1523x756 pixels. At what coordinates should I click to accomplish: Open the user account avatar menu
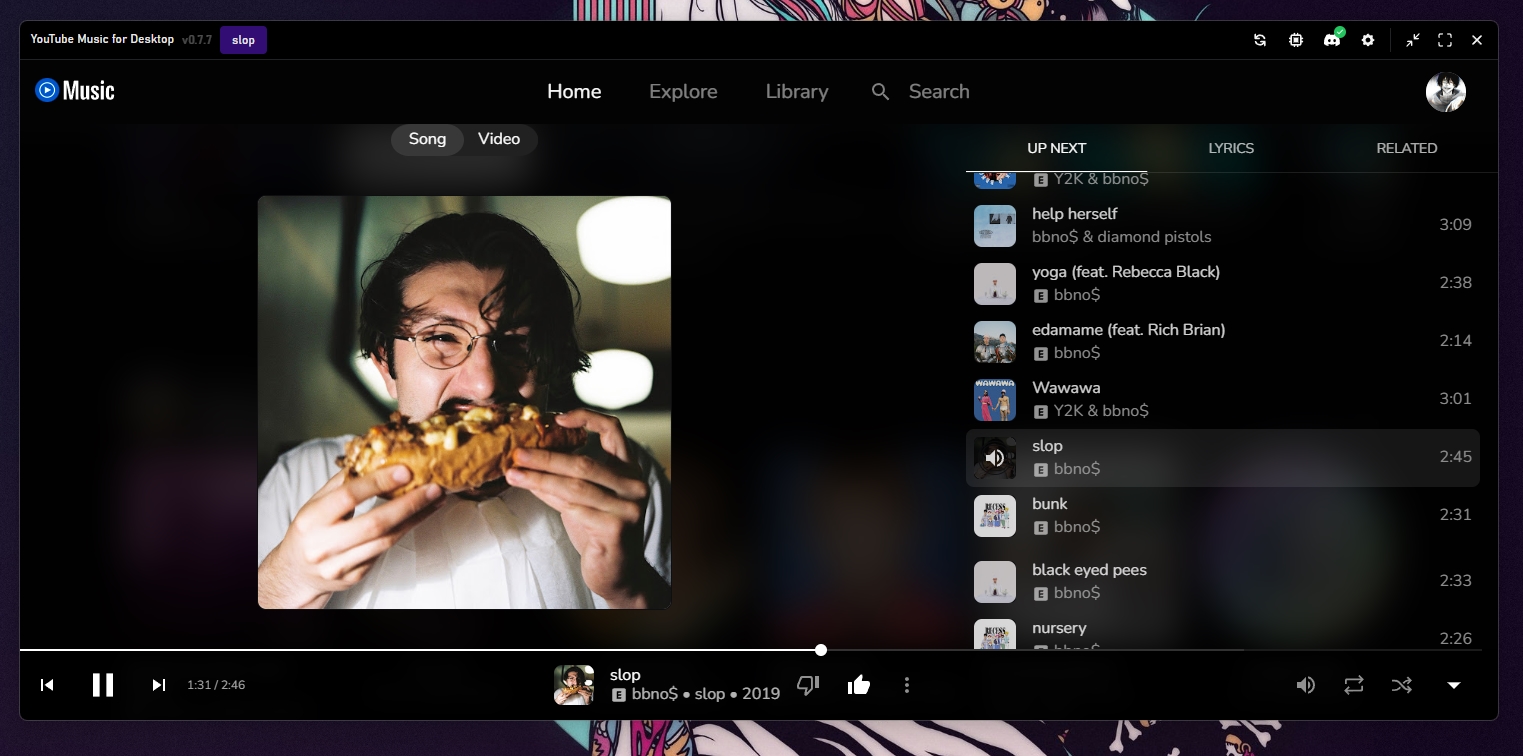pos(1445,92)
